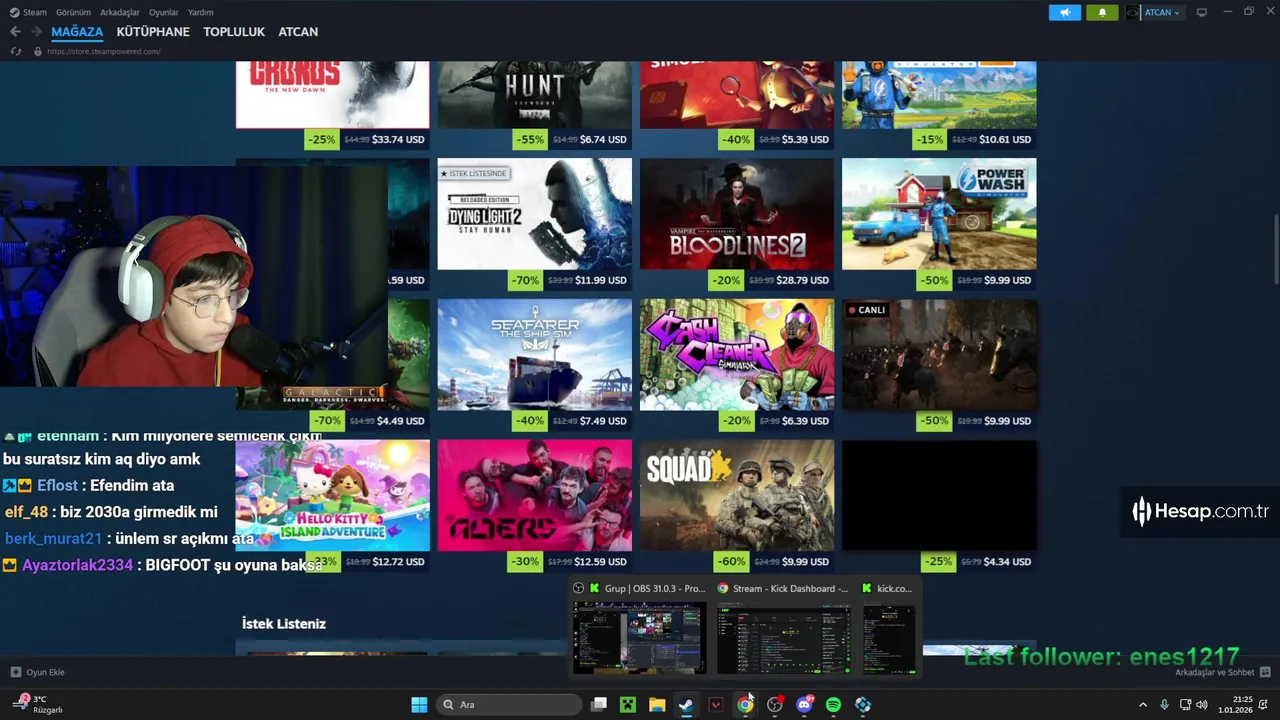The image size is (1280, 720).
Task: Open the PowerWash Simulator tile
Action: (x=939, y=214)
